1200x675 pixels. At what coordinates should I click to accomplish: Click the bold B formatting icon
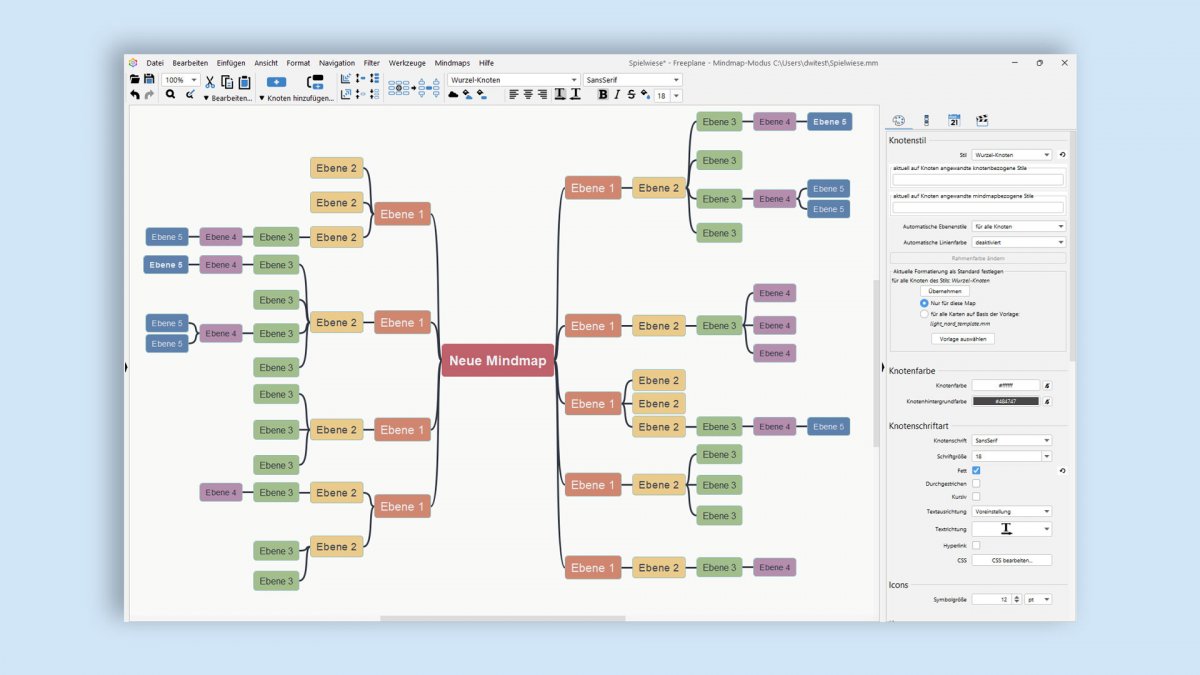click(603, 94)
